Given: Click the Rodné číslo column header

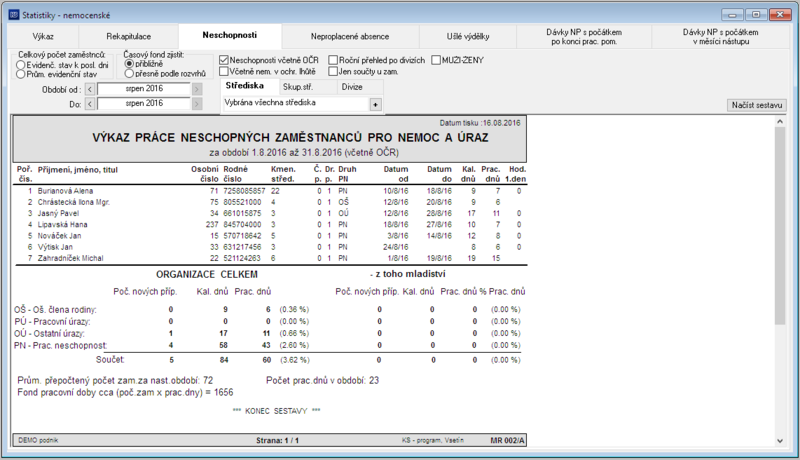Looking at the screenshot, I should (x=236, y=174).
